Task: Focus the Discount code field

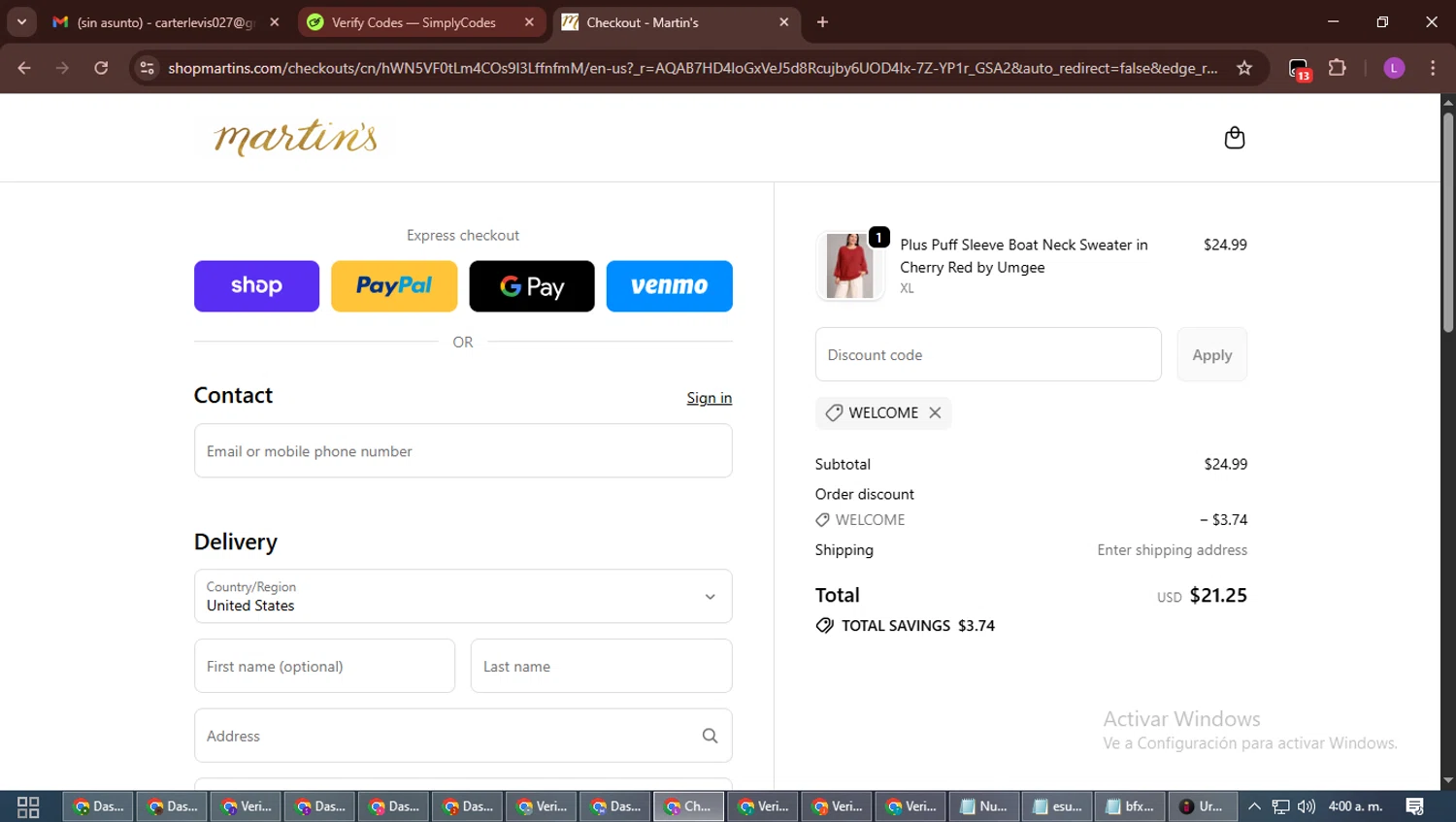Action: click(x=988, y=354)
